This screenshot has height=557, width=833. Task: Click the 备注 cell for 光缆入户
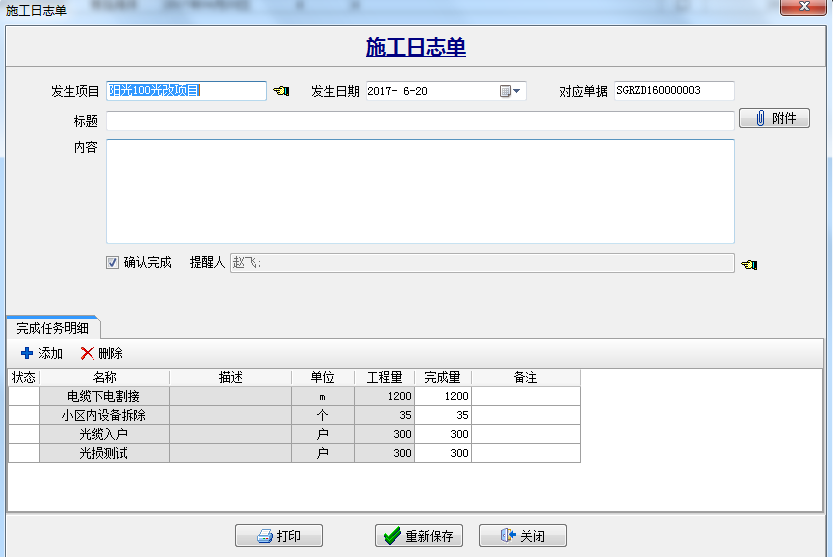point(525,435)
